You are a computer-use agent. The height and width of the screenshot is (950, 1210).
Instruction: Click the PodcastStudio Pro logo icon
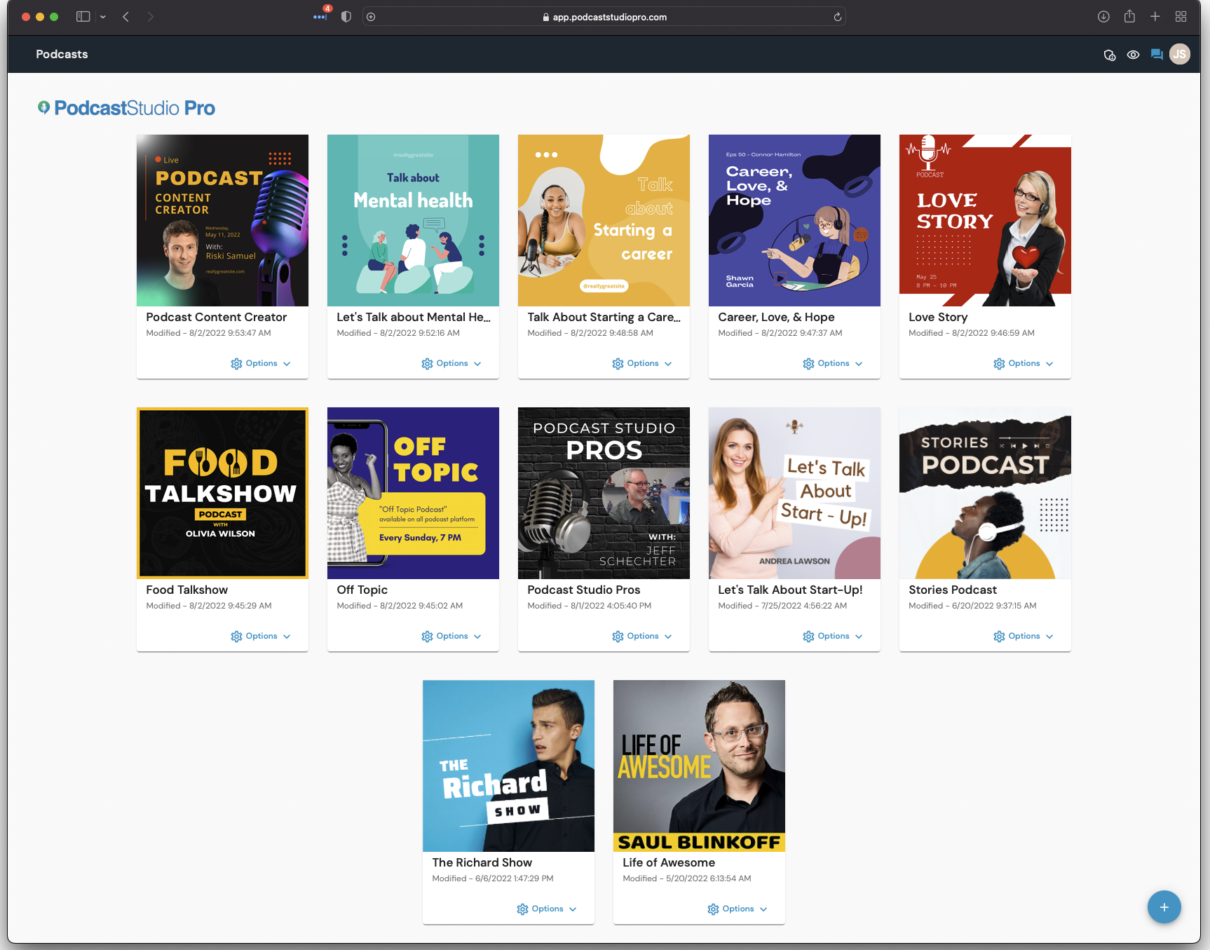44,107
